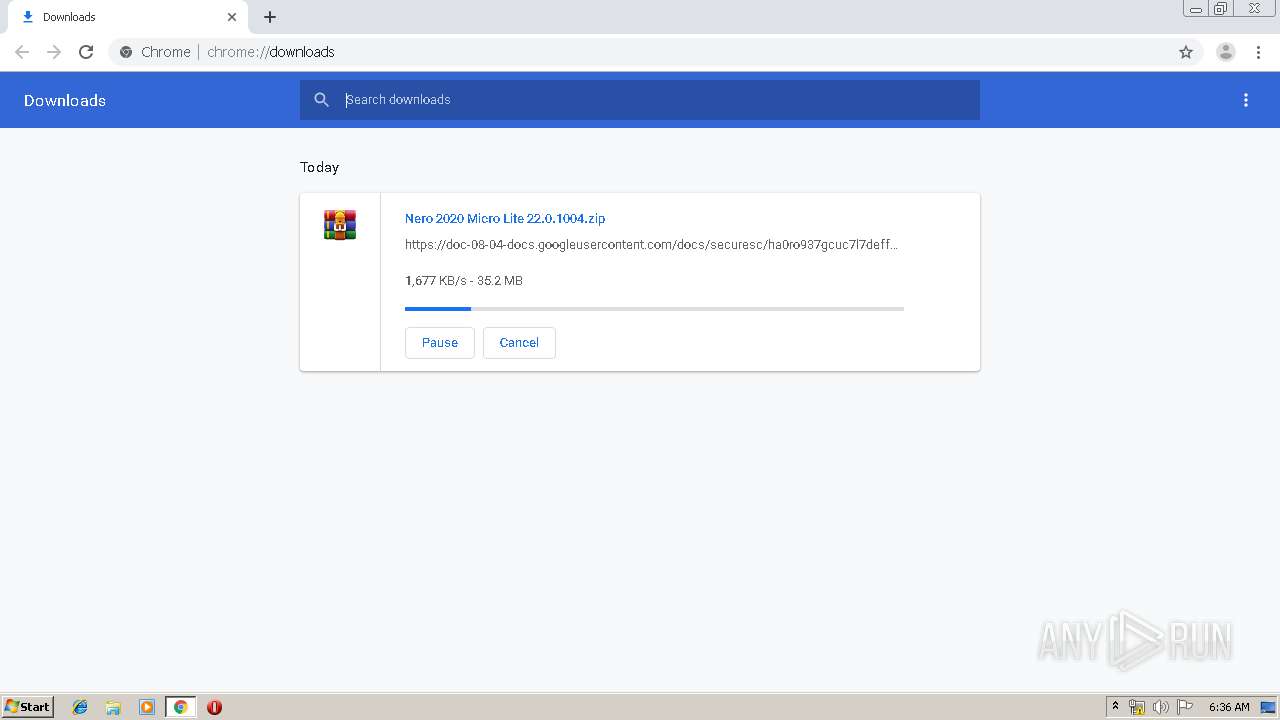Select the Chrome taskbar button
1280x720 pixels.
pos(180,707)
